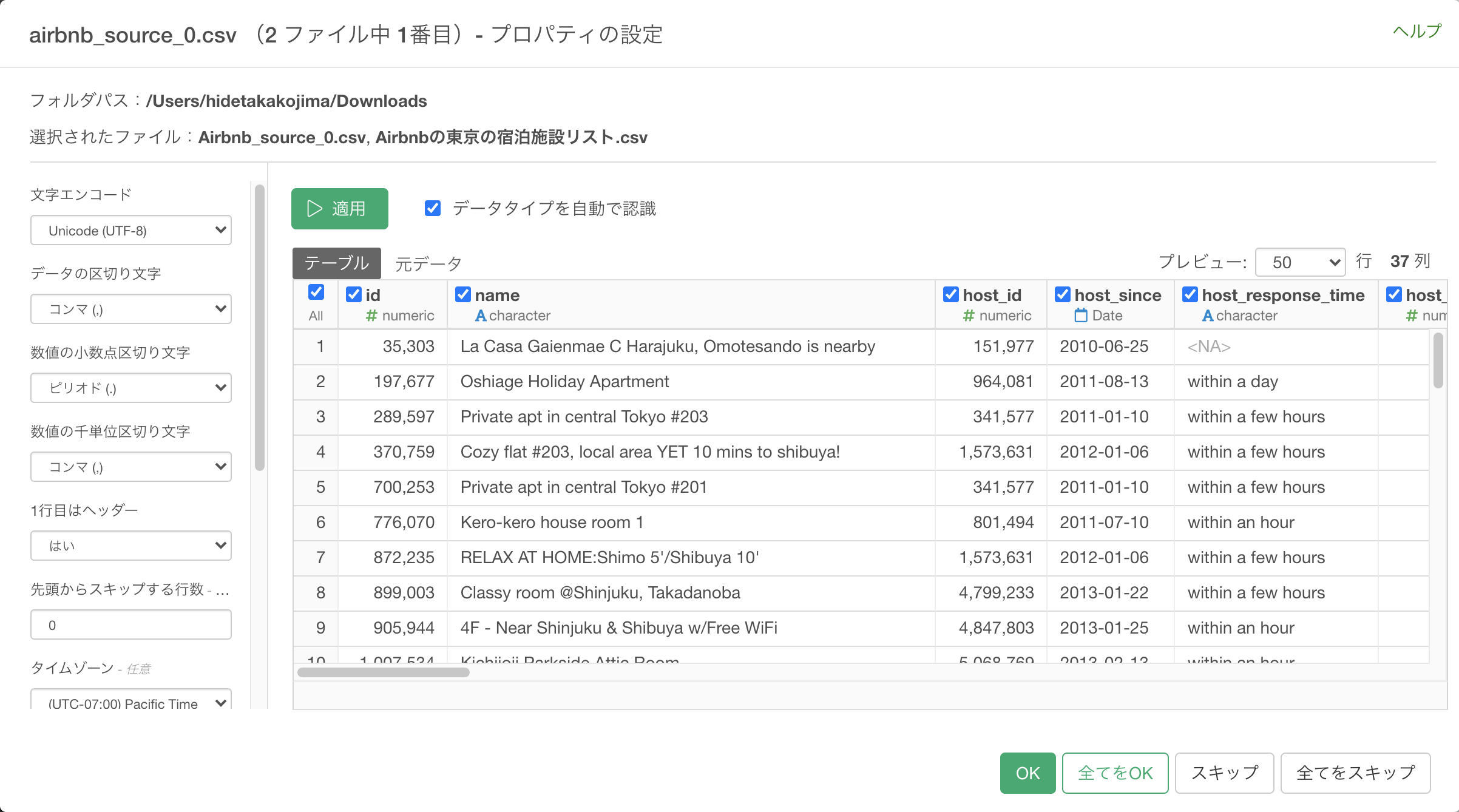The image size is (1459, 812).
Task: Click the left settings panel scrollbar
Action: coord(260,328)
